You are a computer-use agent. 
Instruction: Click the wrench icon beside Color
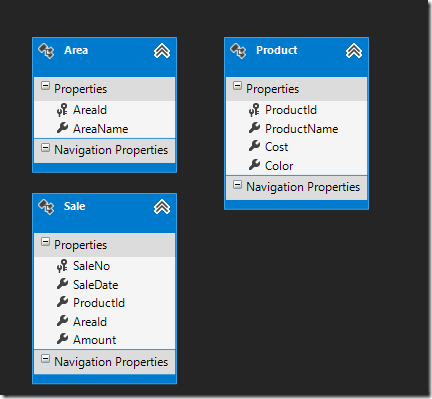tap(254, 164)
